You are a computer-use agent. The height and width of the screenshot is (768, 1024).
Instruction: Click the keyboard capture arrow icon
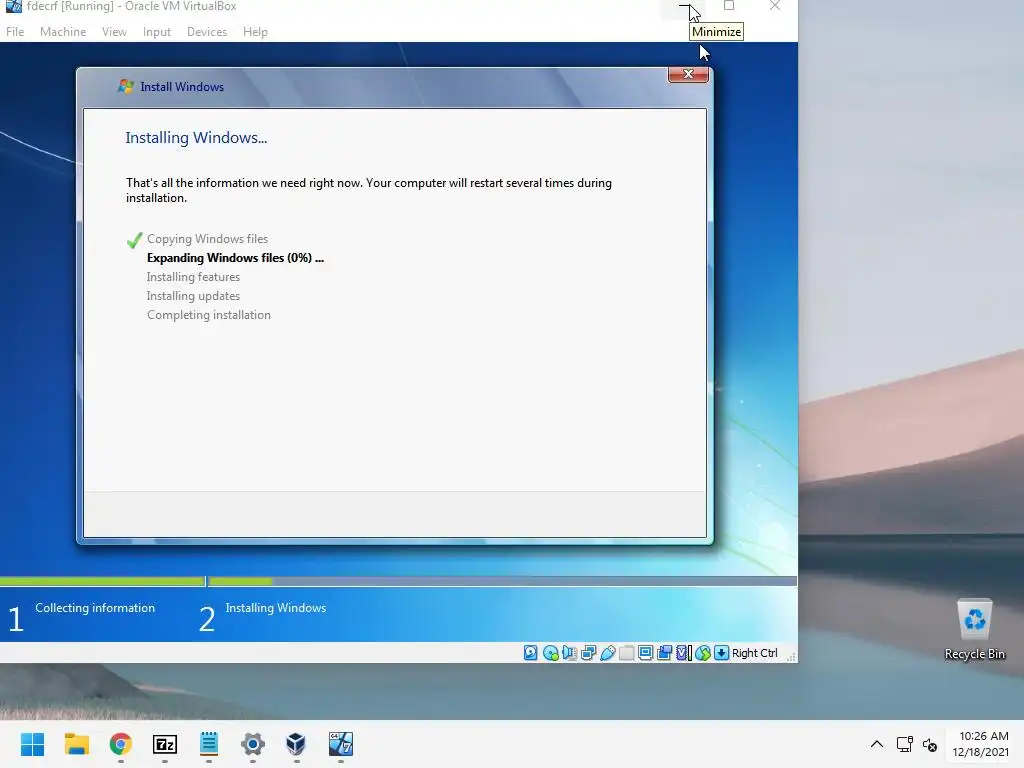click(721, 652)
